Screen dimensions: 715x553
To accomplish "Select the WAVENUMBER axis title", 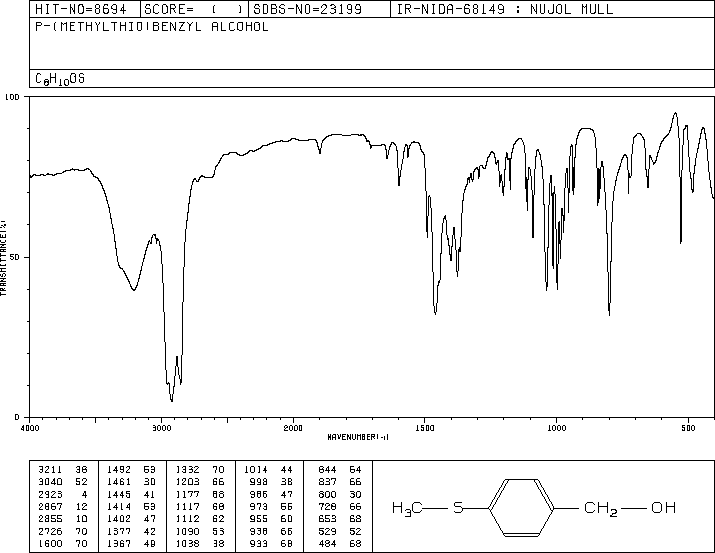I will (358, 437).
